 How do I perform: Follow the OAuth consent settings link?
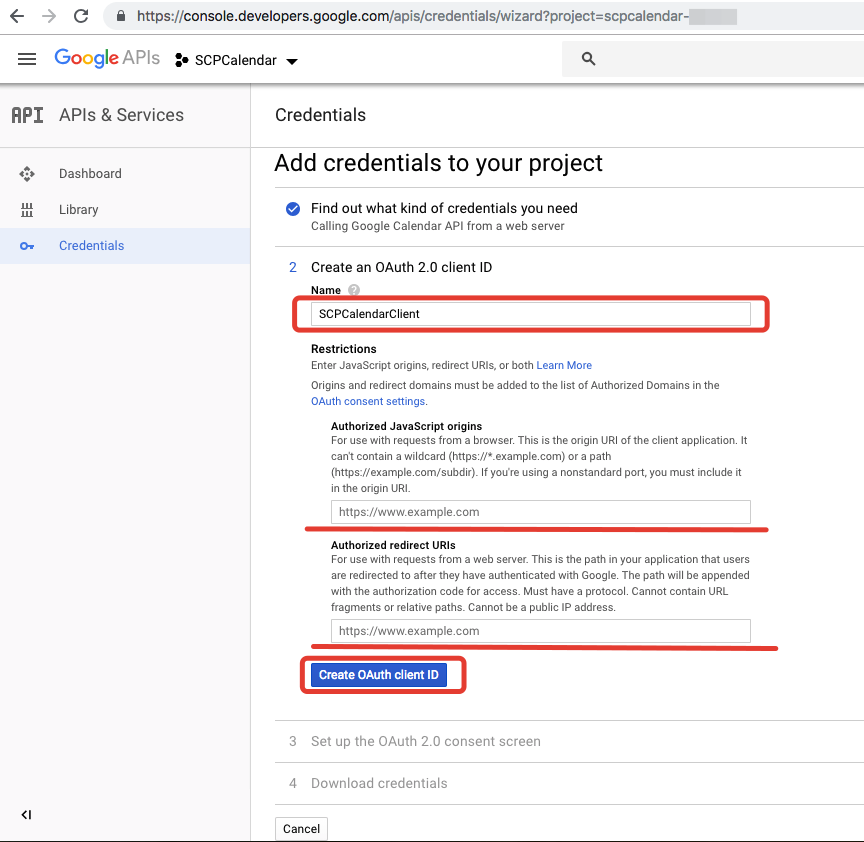(x=368, y=401)
